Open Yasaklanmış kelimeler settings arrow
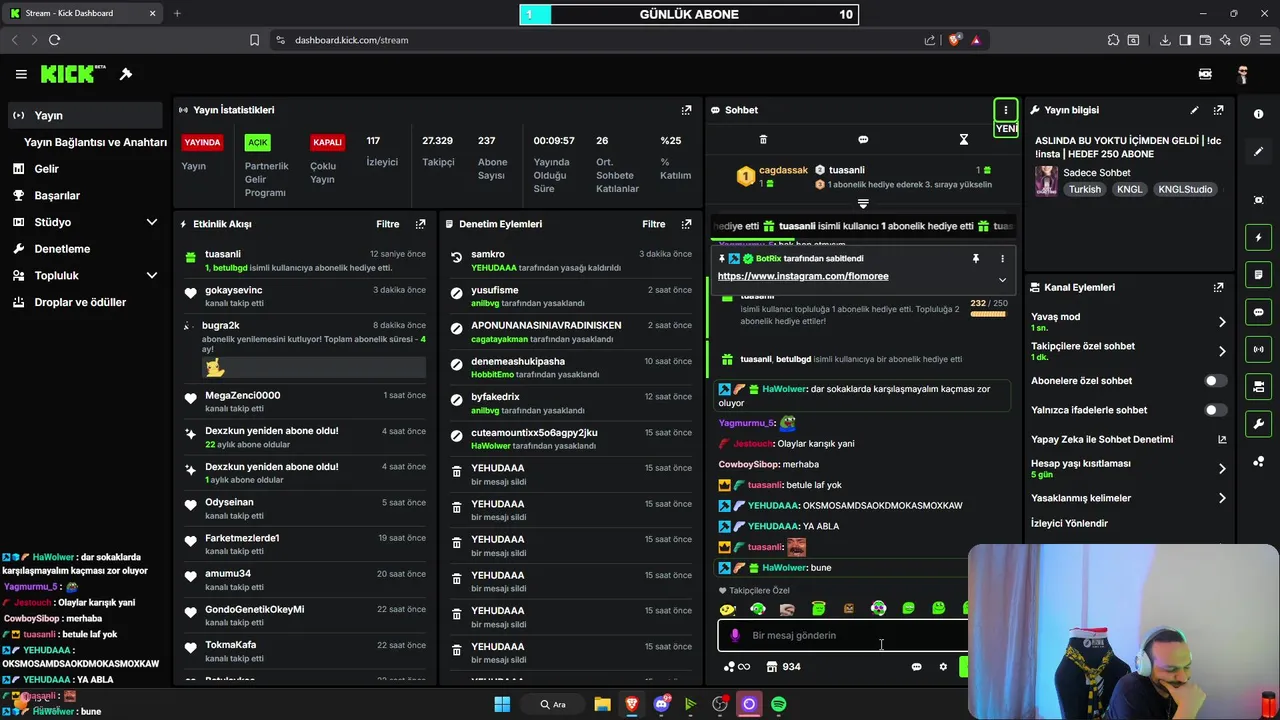Image resolution: width=1280 pixels, height=720 pixels. tap(1222, 498)
